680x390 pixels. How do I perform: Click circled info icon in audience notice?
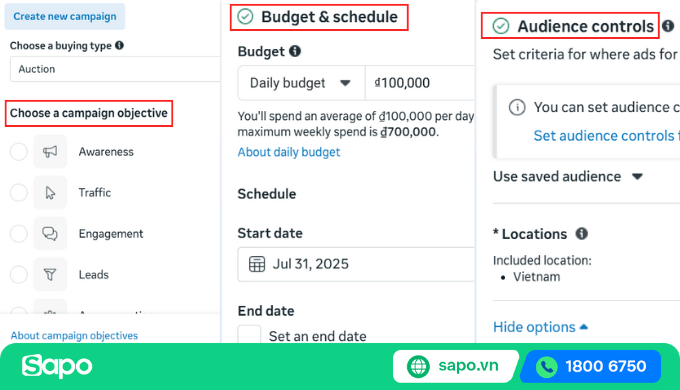point(517,107)
